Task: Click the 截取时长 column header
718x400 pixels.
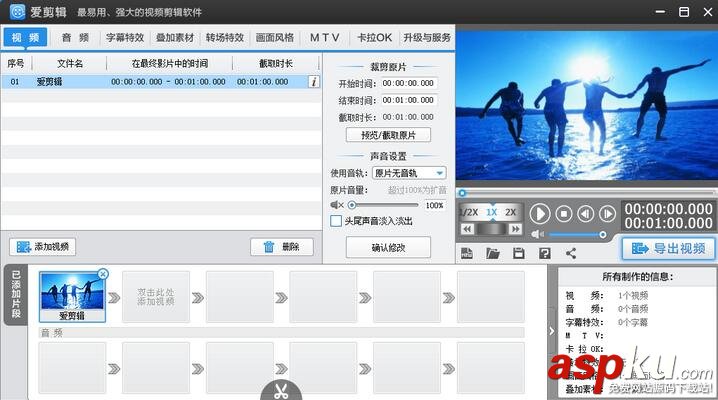Action: pyautogui.click(x=276, y=64)
